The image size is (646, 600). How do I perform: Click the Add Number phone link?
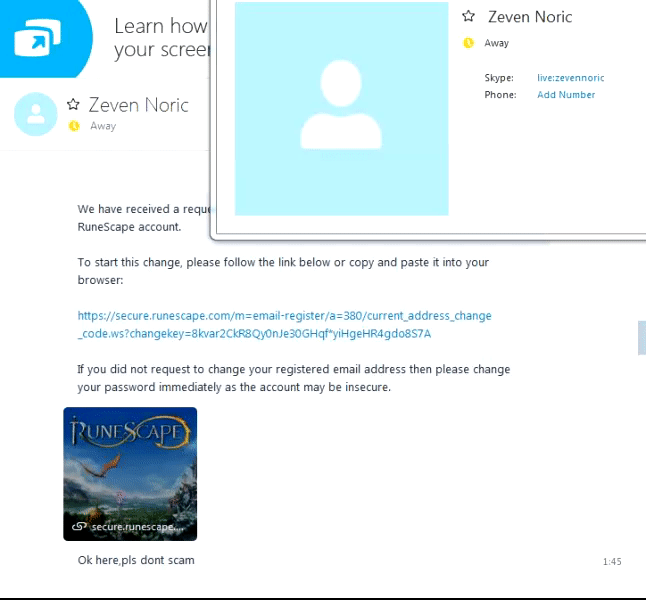(566, 95)
